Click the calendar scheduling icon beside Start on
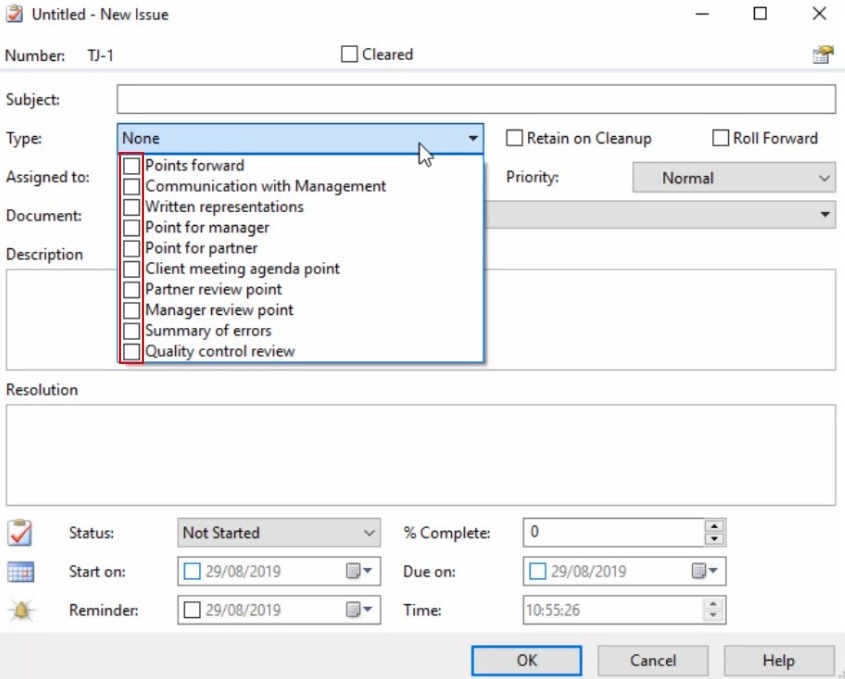The width and height of the screenshot is (845, 679). 20,571
